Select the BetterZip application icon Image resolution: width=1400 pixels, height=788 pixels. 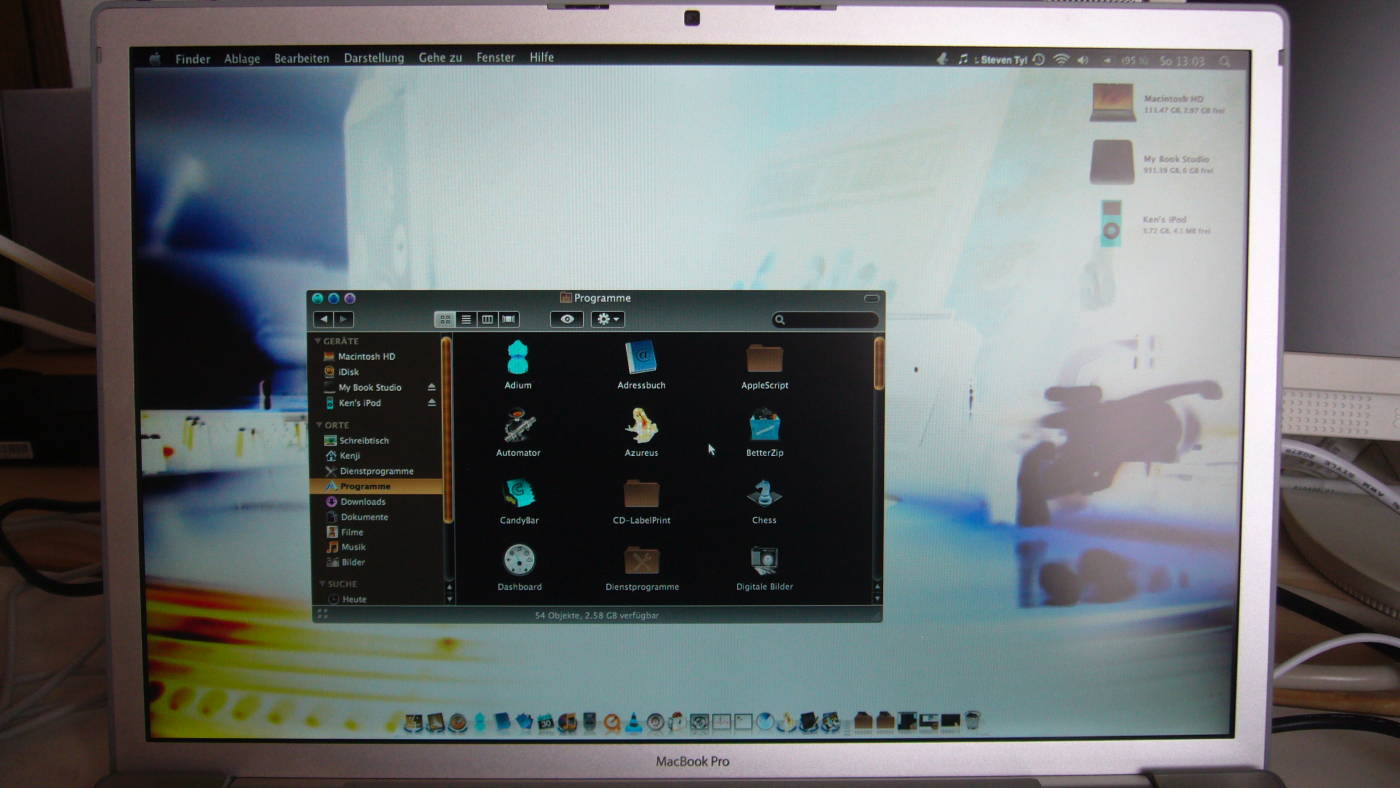point(765,426)
